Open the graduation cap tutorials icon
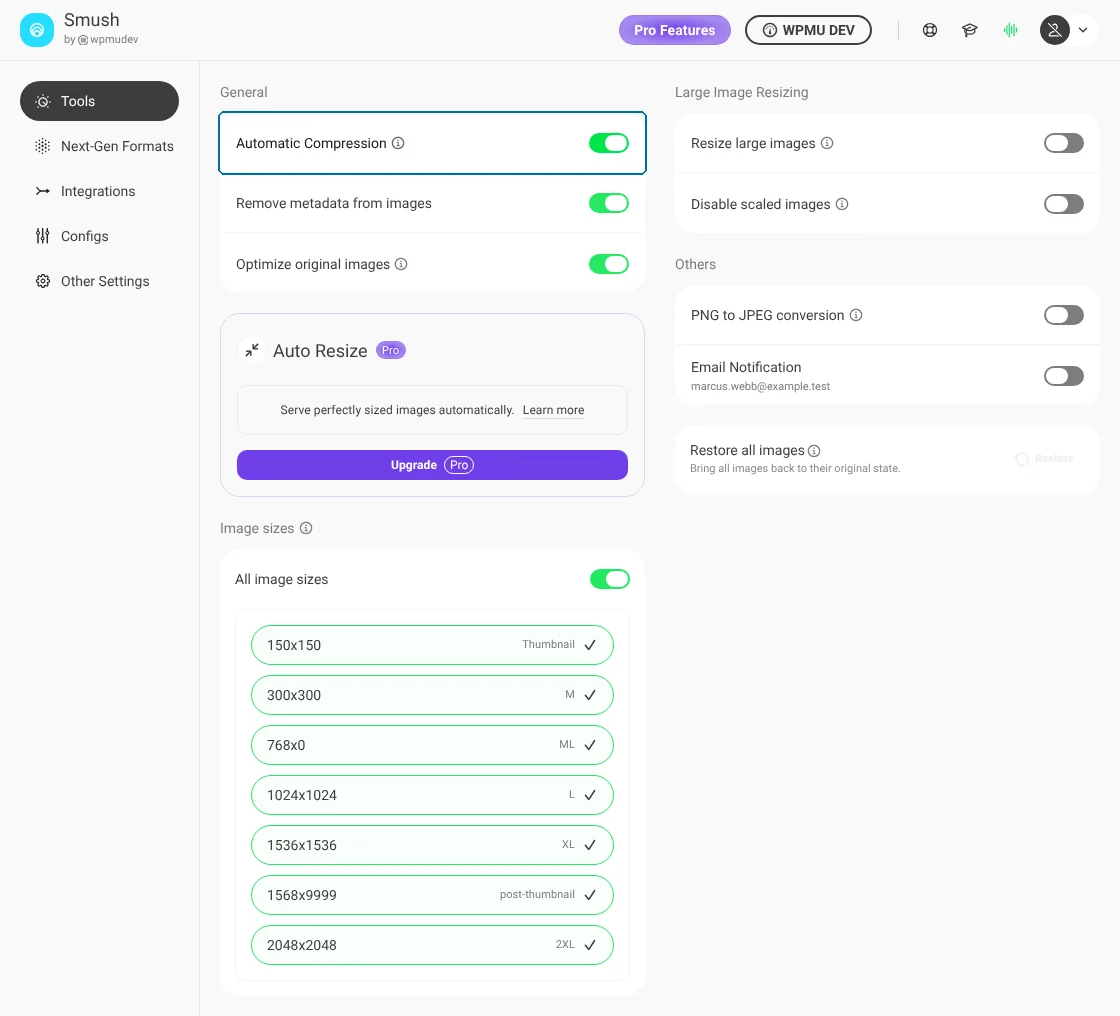The height and width of the screenshot is (1016, 1120). (969, 30)
